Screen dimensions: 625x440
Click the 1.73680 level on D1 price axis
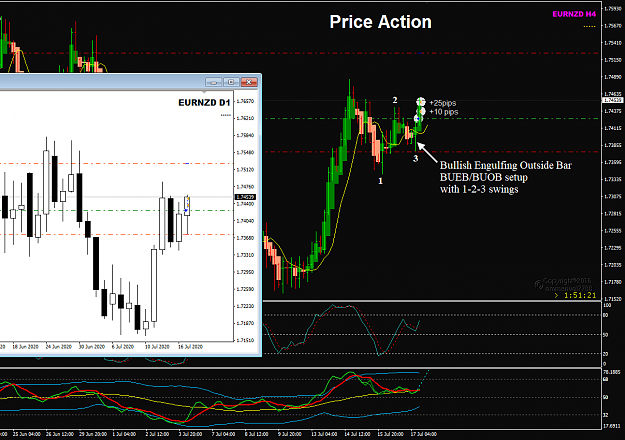click(246, 238)
